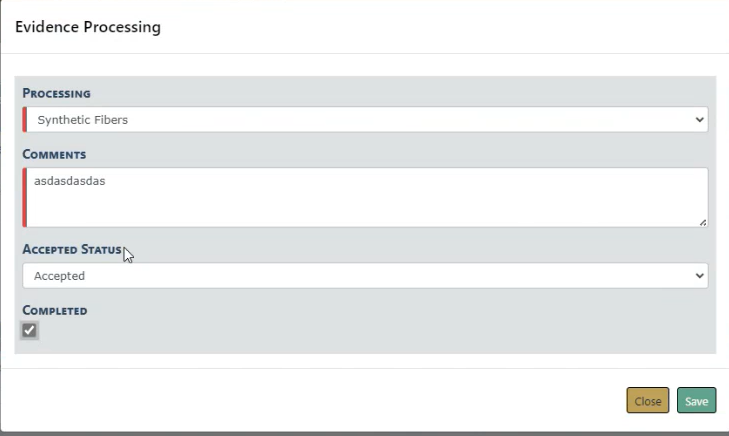Image resolution: width=729 pixels, height=436 pixels.
Task: Close the Evidence Processing dialog
Action: click(648, 401)
